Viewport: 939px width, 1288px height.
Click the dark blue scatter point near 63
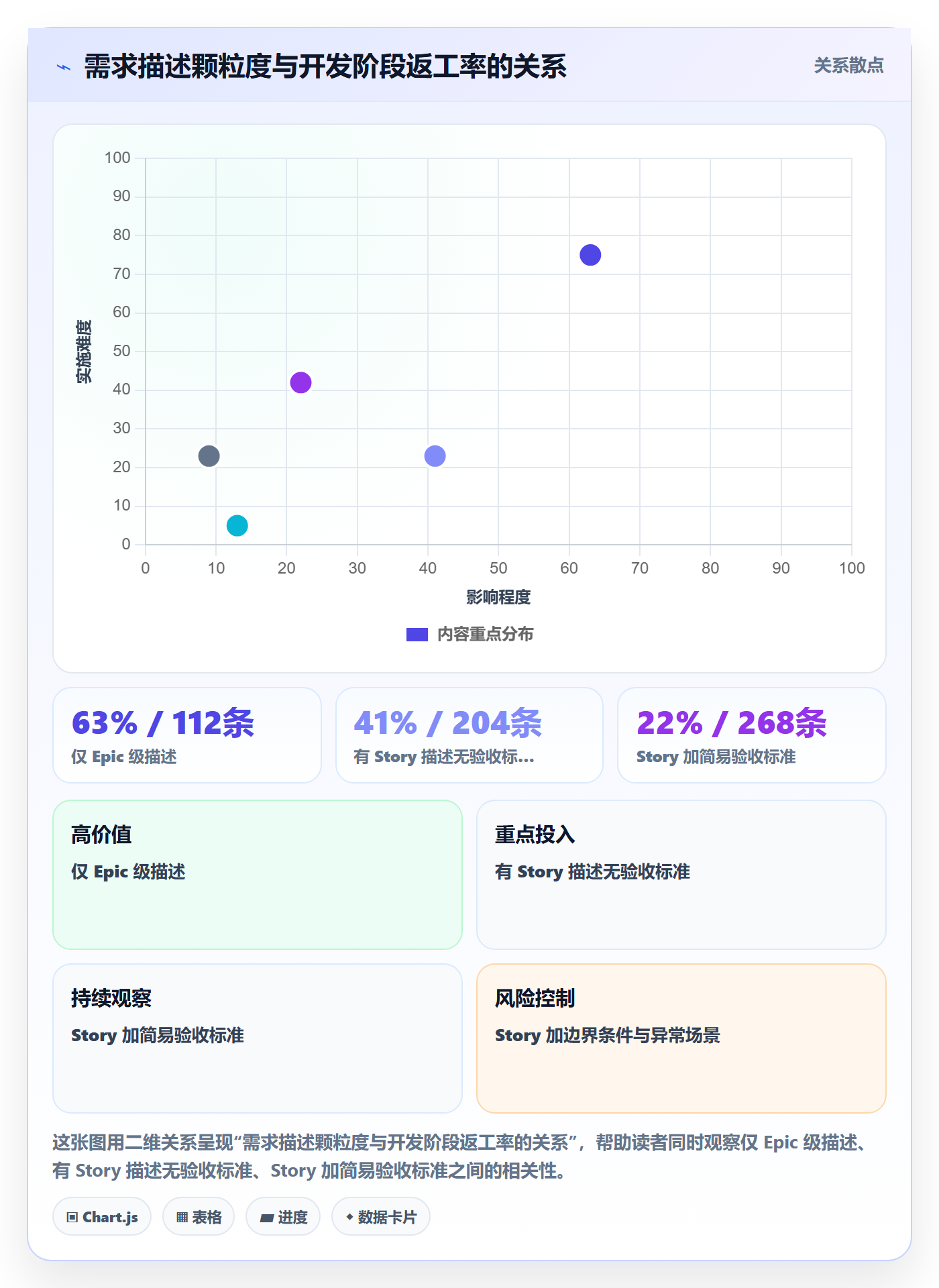590,255
